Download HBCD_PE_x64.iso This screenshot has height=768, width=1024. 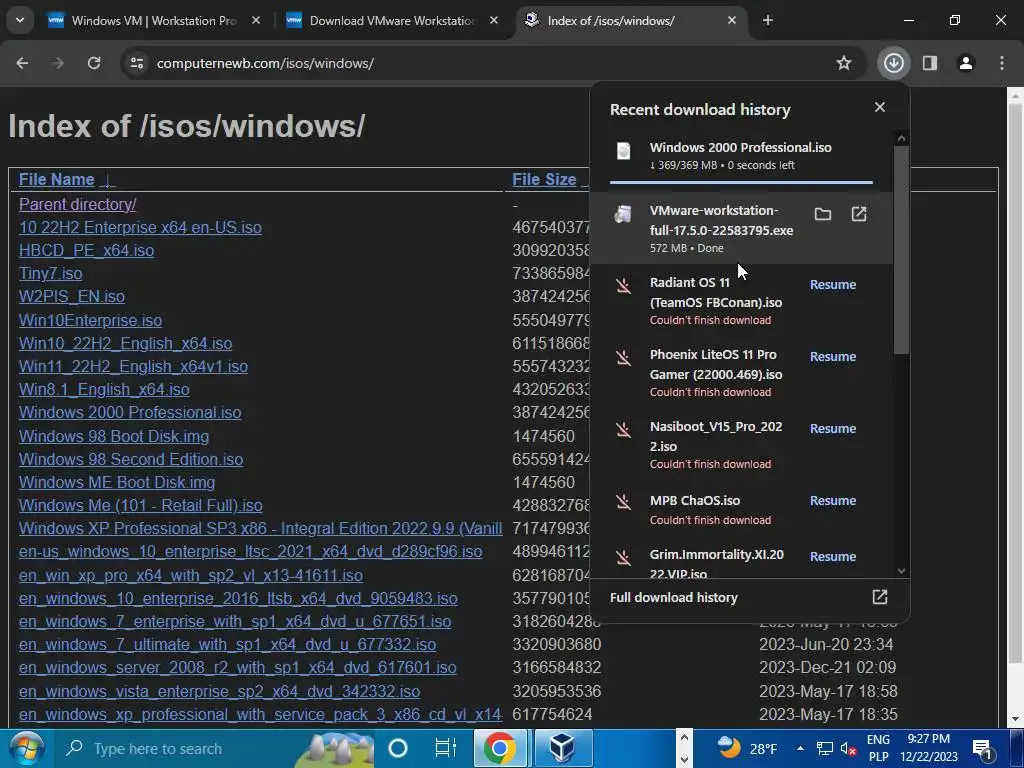86,251
